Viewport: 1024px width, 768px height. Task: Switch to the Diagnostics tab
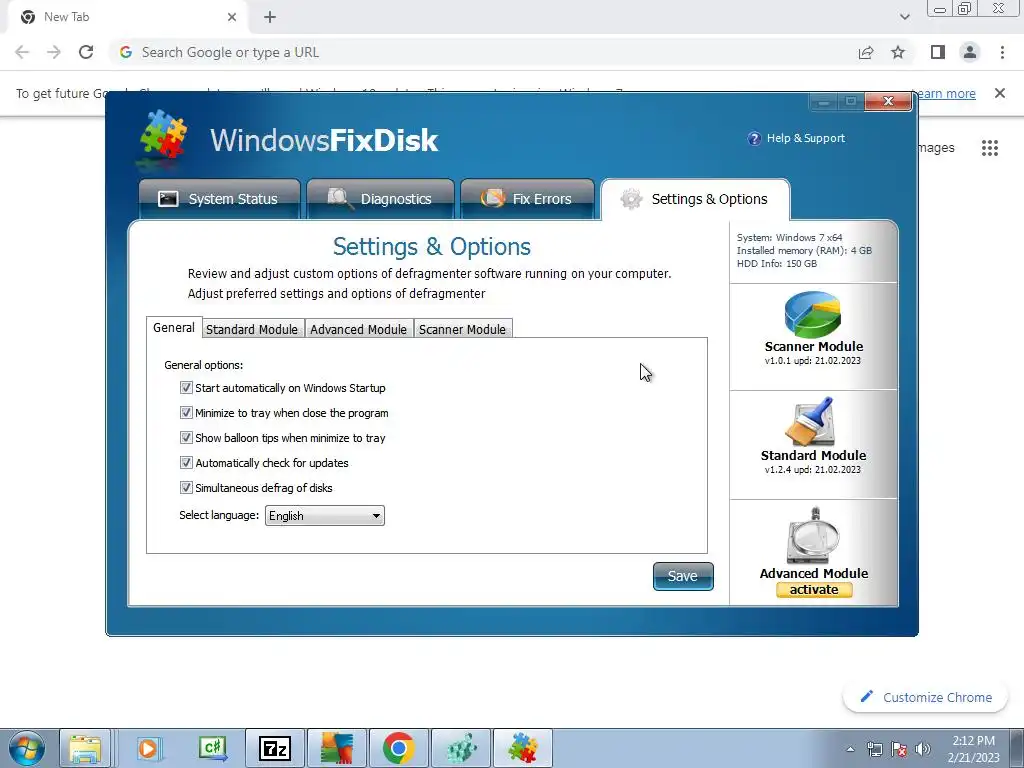(380, 199)
